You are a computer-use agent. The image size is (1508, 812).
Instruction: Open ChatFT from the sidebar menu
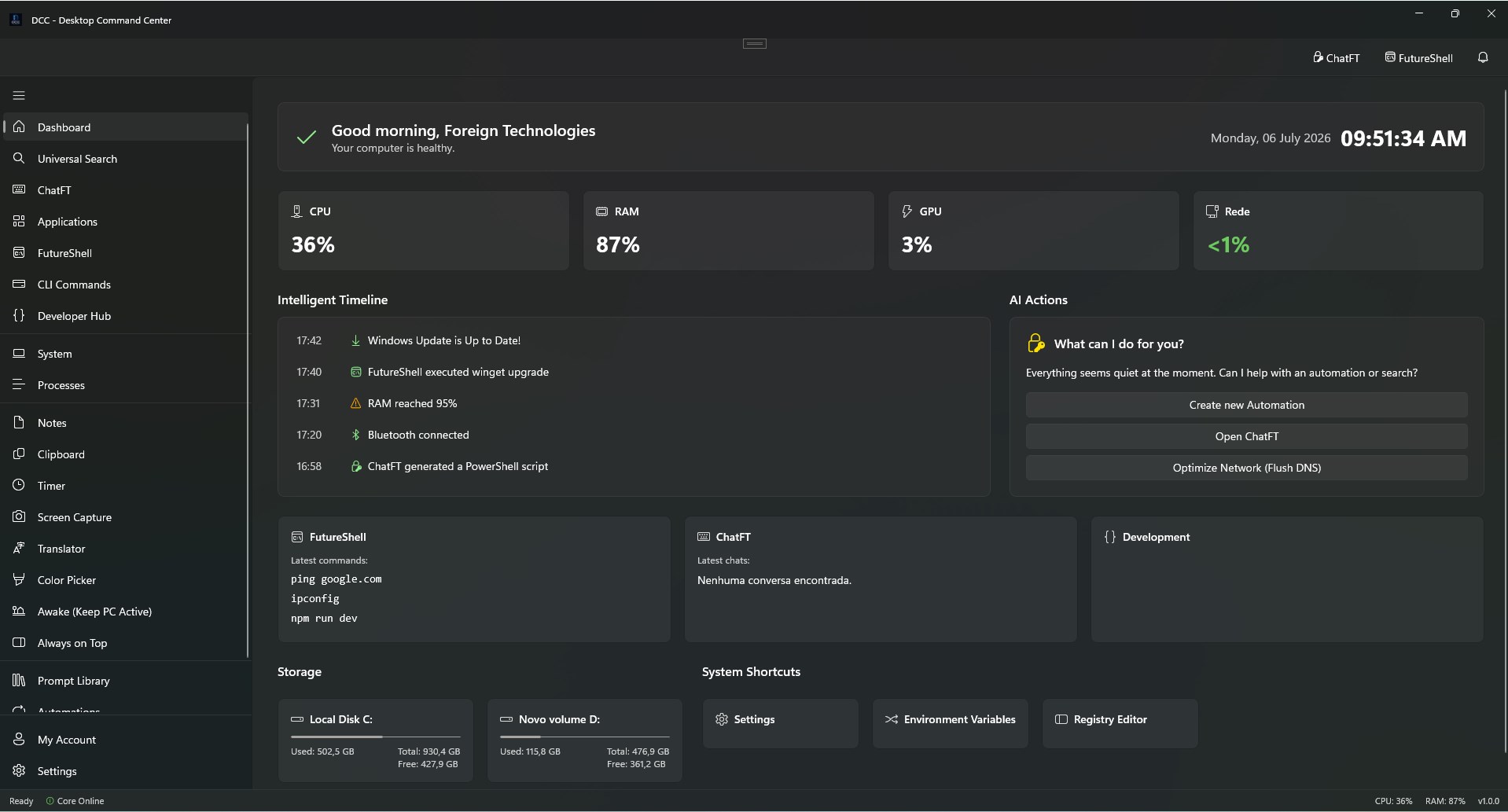[x=126, y=189]
